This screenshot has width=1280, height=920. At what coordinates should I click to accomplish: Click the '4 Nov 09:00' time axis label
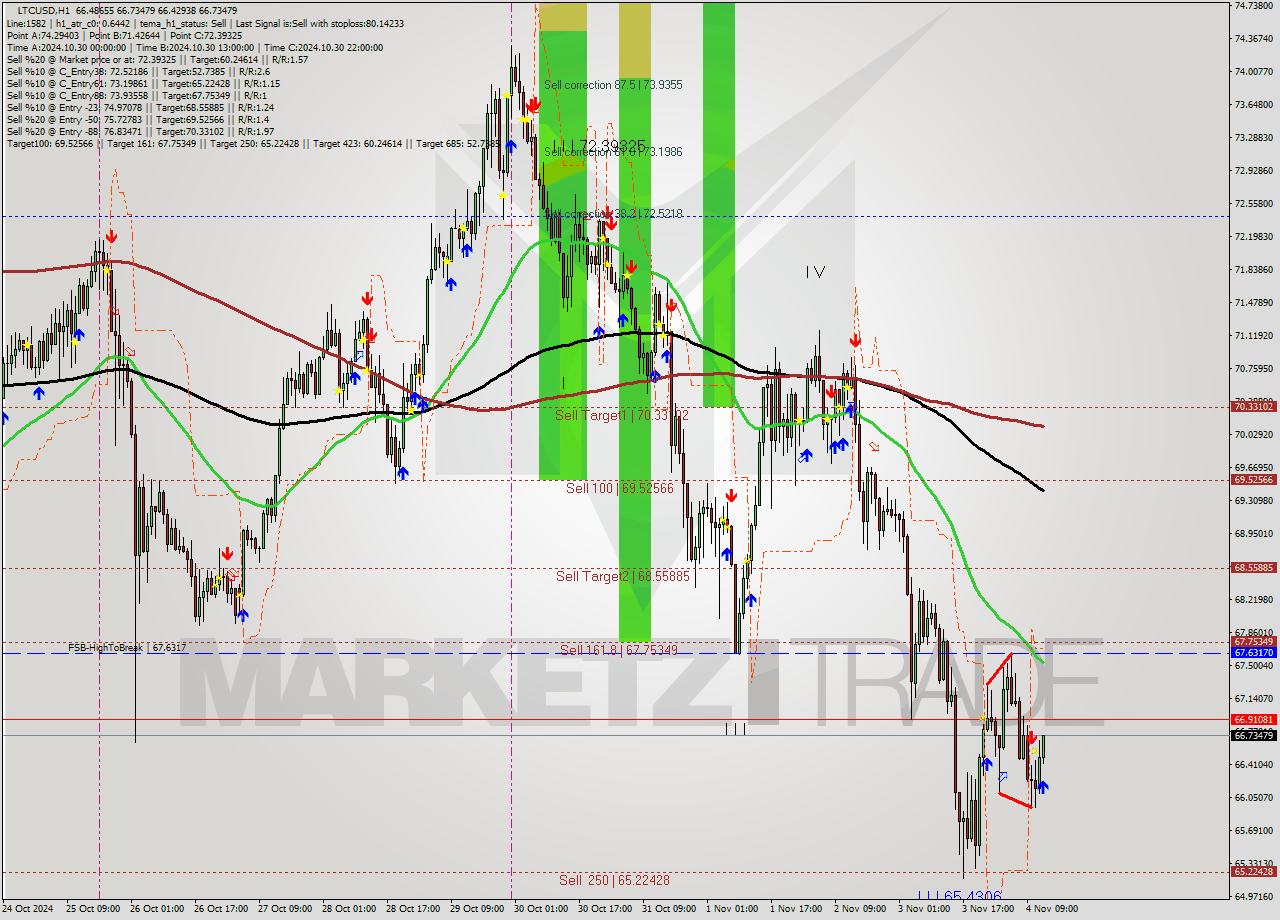1052,909
